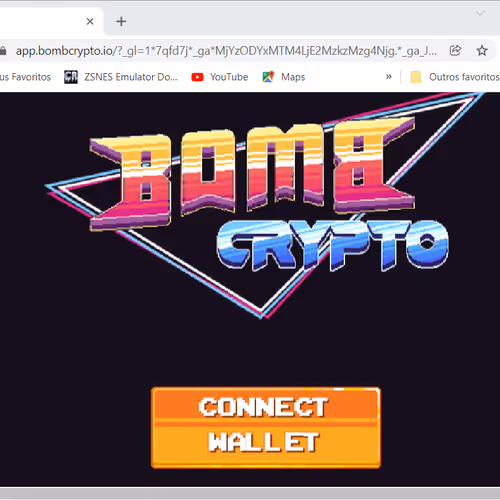
Task: Click the ZSNES bookmark favicon
Action: [71, 77]
